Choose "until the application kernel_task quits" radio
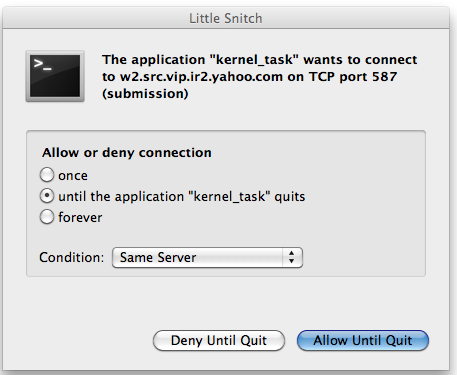The image size is (457, 375). 47,196
